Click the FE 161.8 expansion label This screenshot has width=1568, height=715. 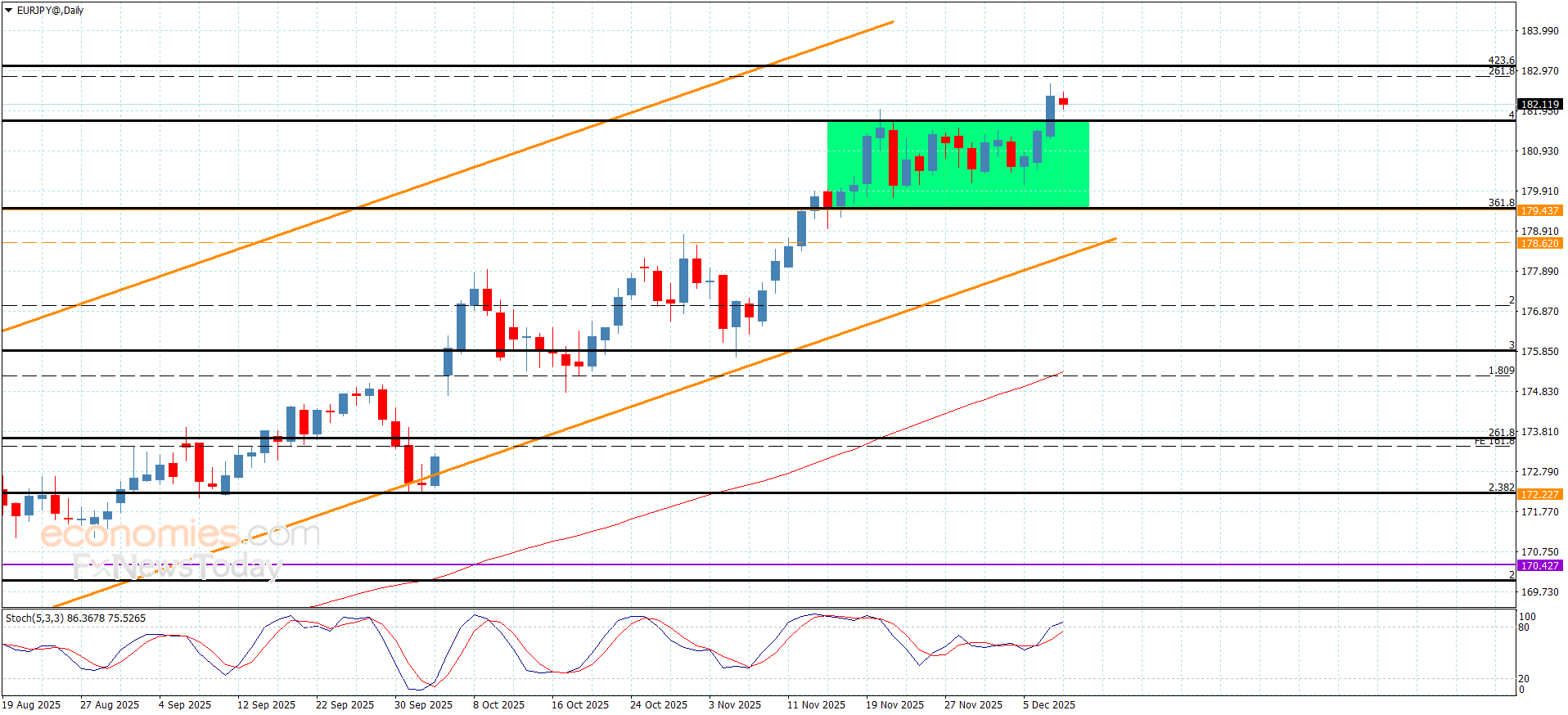pos(1494,442)
